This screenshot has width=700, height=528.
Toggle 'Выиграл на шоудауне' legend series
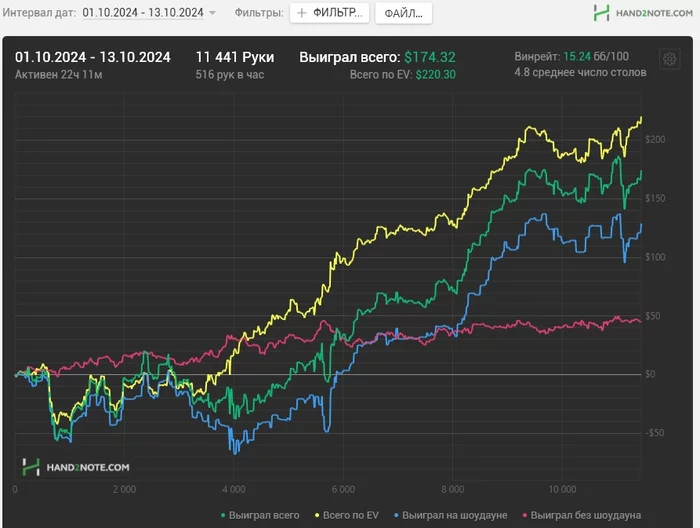(x=450, y=515)
